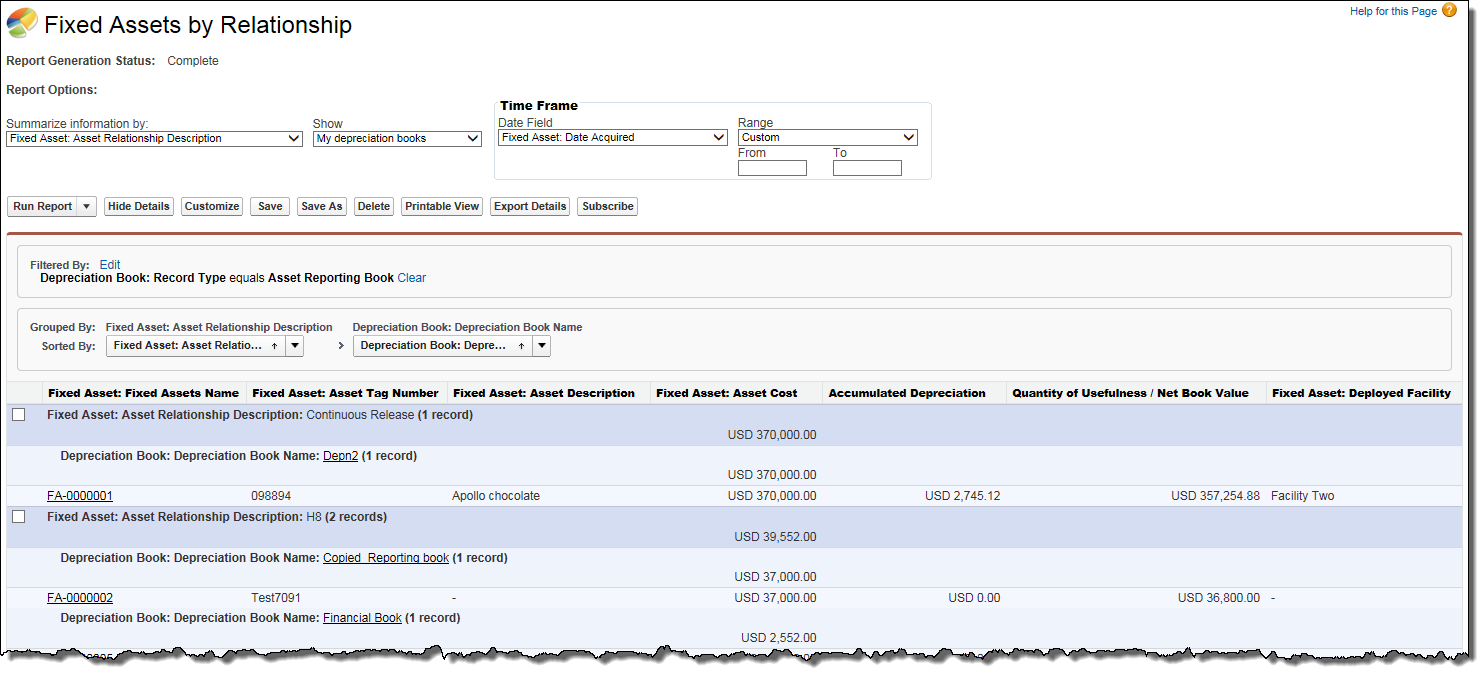The height and width of the screenshot is (678, 1484).
Task: Sort by the Asset Cost column header
Action: (x=727, y=393)
